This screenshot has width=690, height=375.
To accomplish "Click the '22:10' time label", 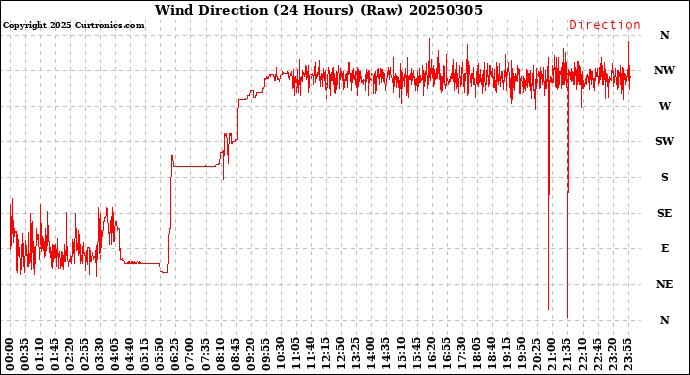I will 582,354.
